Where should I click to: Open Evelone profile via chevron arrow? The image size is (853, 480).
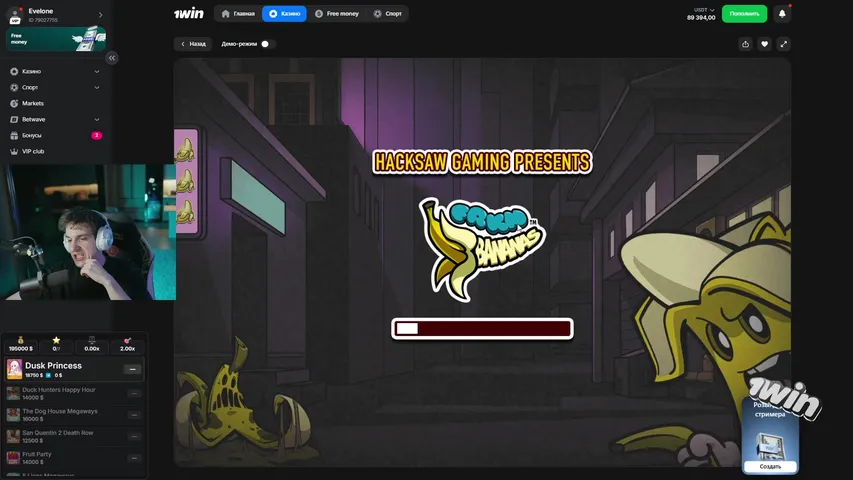pos(101,15)
